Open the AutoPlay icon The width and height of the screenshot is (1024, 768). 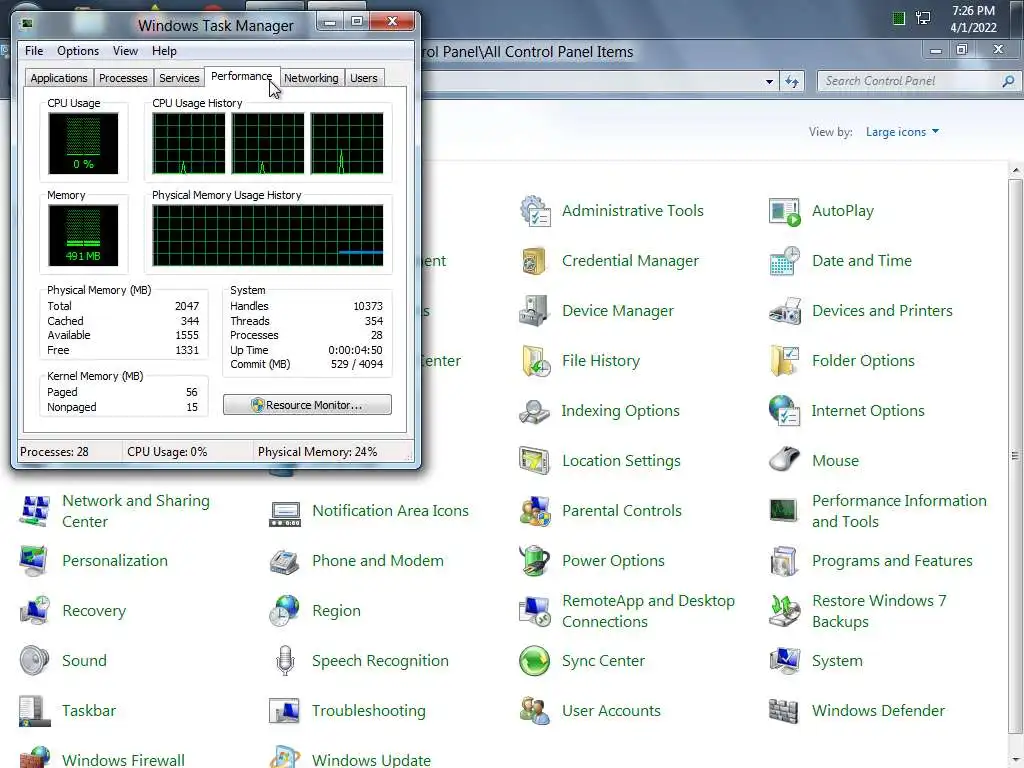(x=784, y=211)
